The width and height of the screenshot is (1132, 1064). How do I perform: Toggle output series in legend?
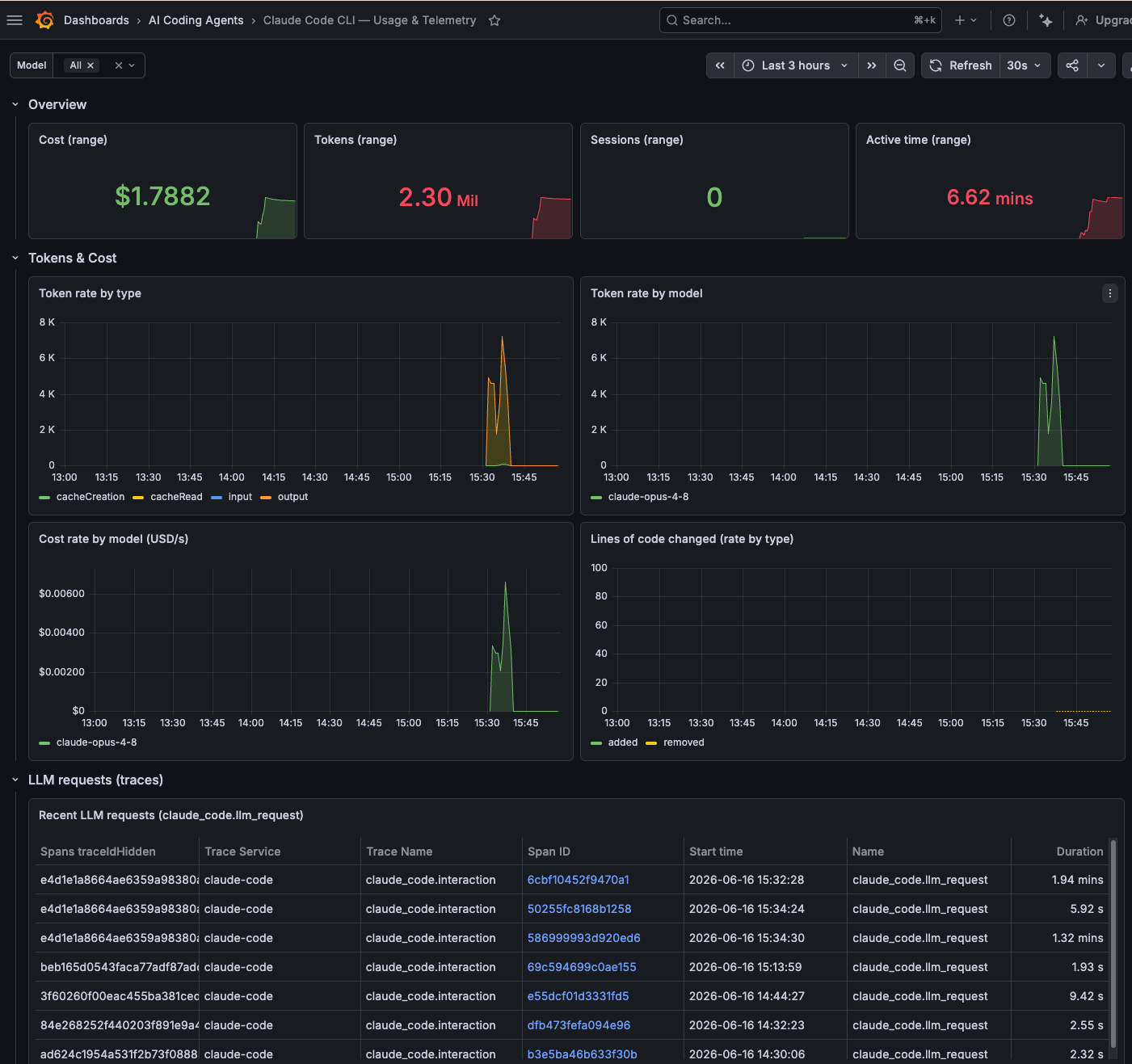tap(292, 497)
